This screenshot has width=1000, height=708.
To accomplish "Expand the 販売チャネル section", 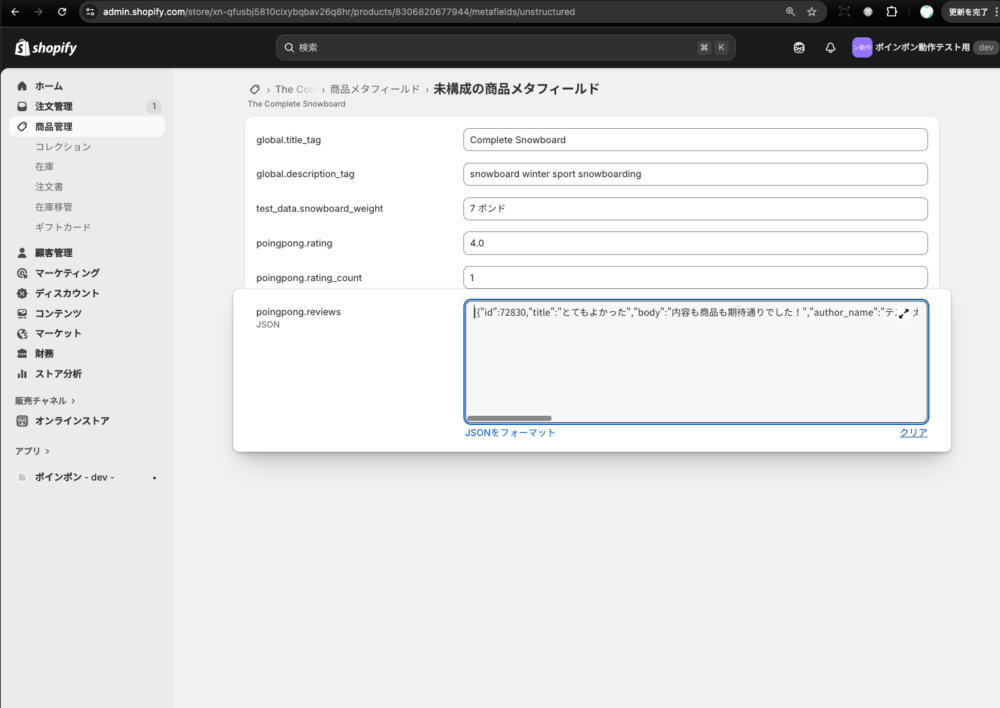I will (45, 400).
